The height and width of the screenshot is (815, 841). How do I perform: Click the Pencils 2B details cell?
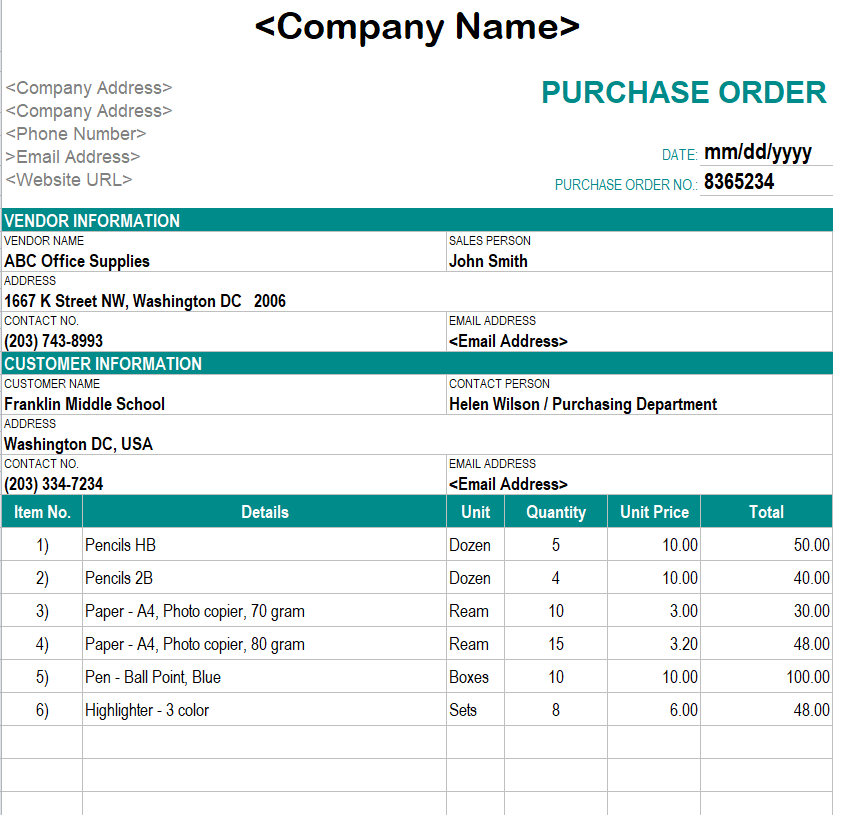click(x=264, y=578)
